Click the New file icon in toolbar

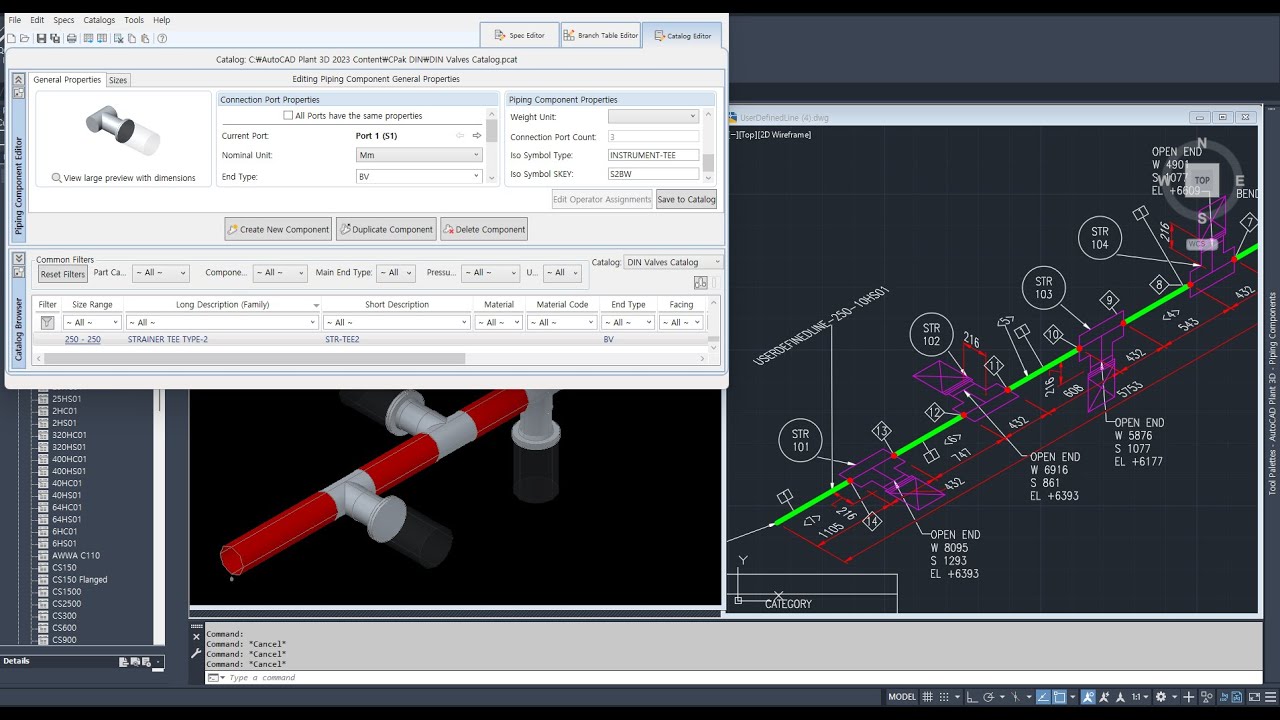(x=11, y=39)
